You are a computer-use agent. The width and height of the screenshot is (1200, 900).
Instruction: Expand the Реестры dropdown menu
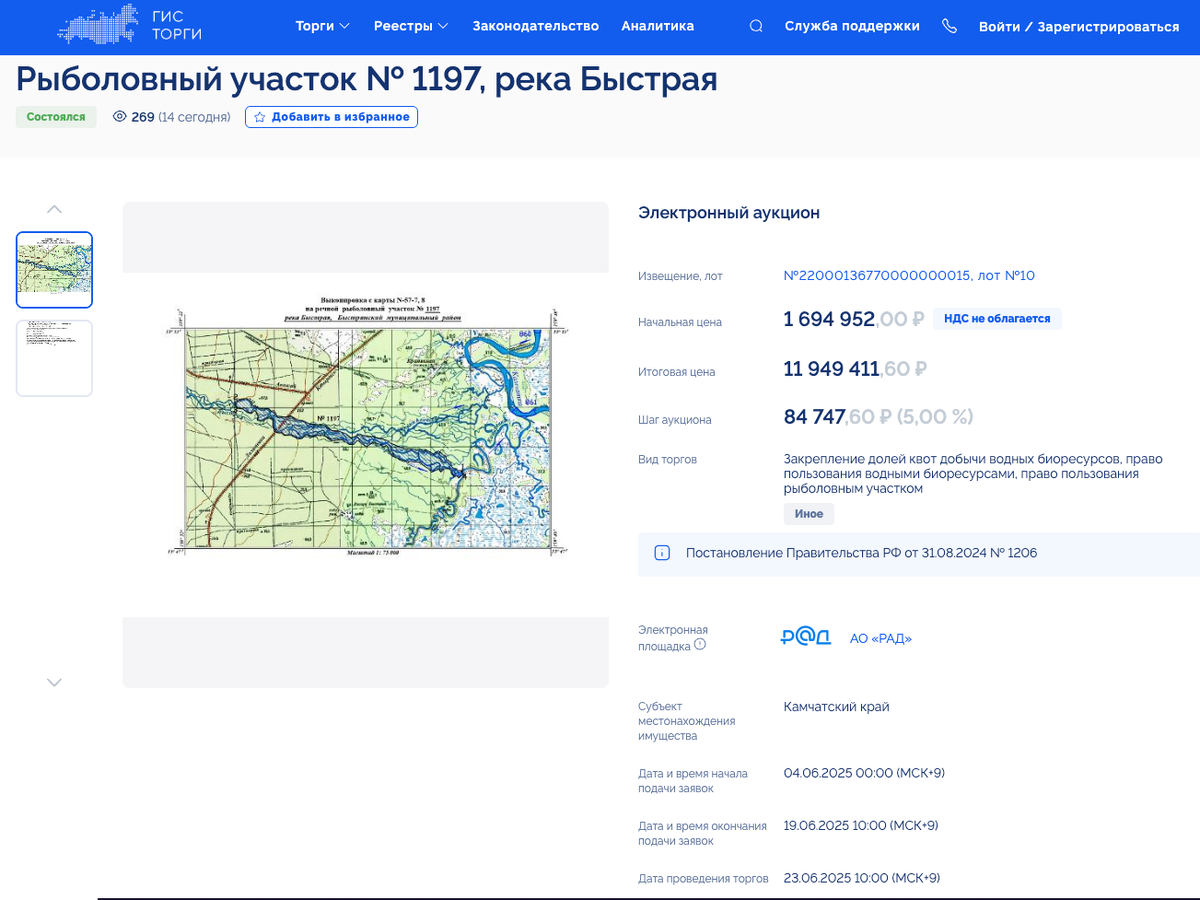pos(411,26)
